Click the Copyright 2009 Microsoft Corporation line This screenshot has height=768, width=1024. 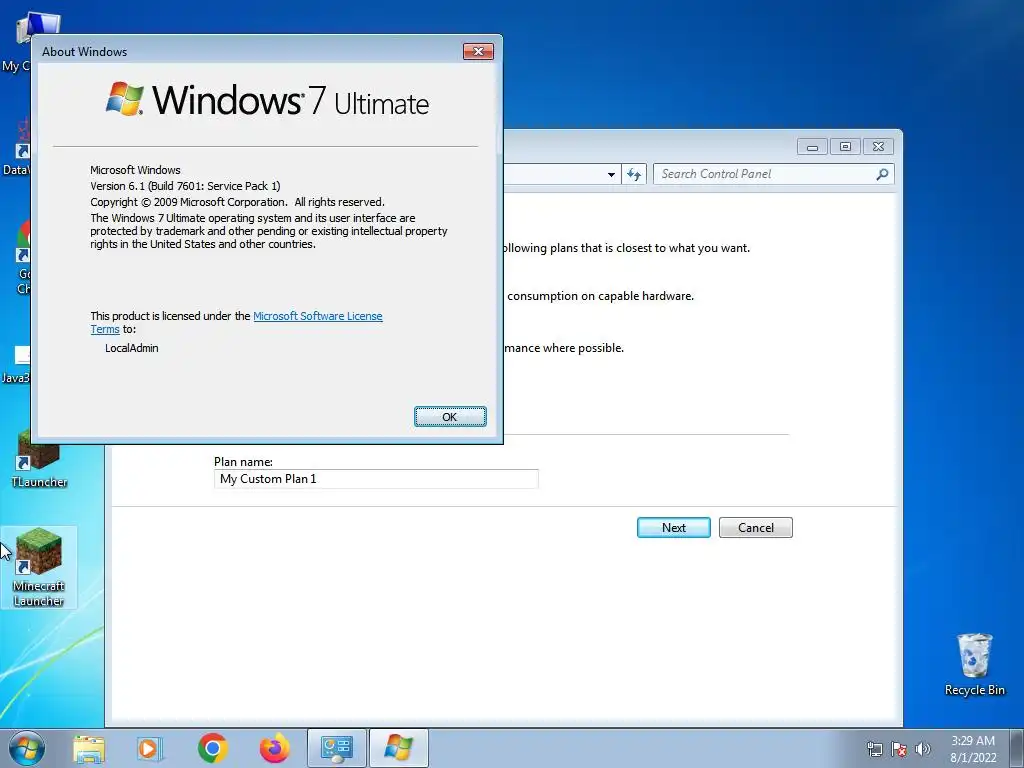[237, 202]
